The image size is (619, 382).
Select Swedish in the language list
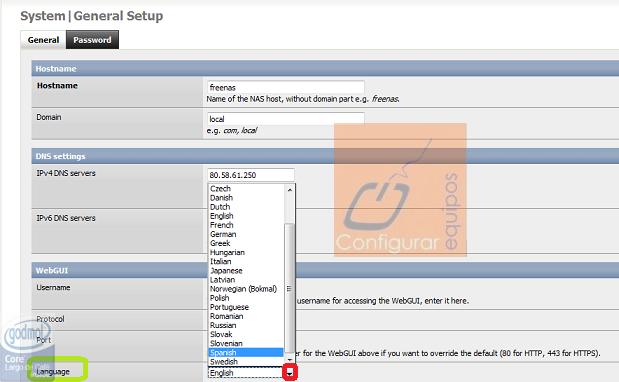pos(246,361)
